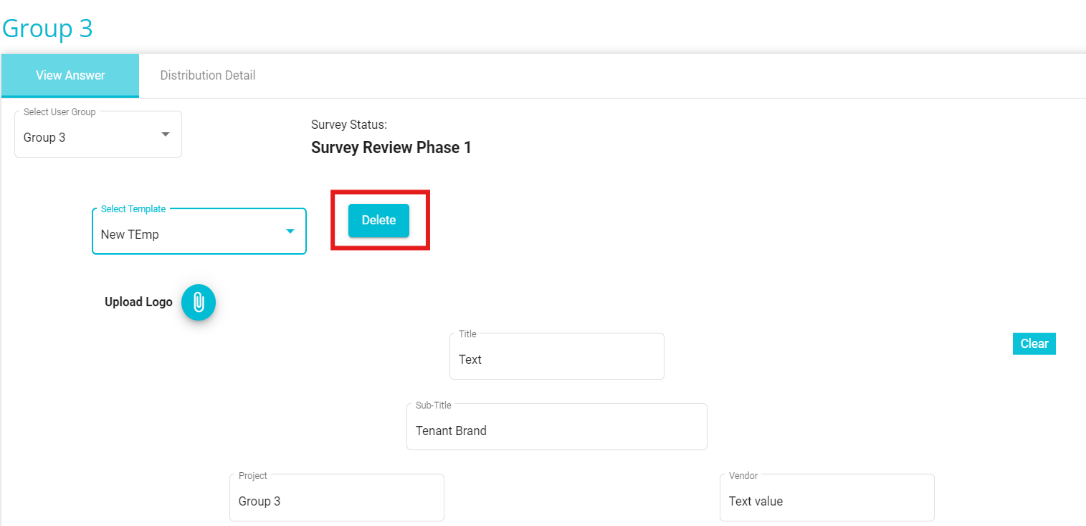The image size is (1086, 526).
Task: Click the Clear button
Action: click(x=1034, y=344)
